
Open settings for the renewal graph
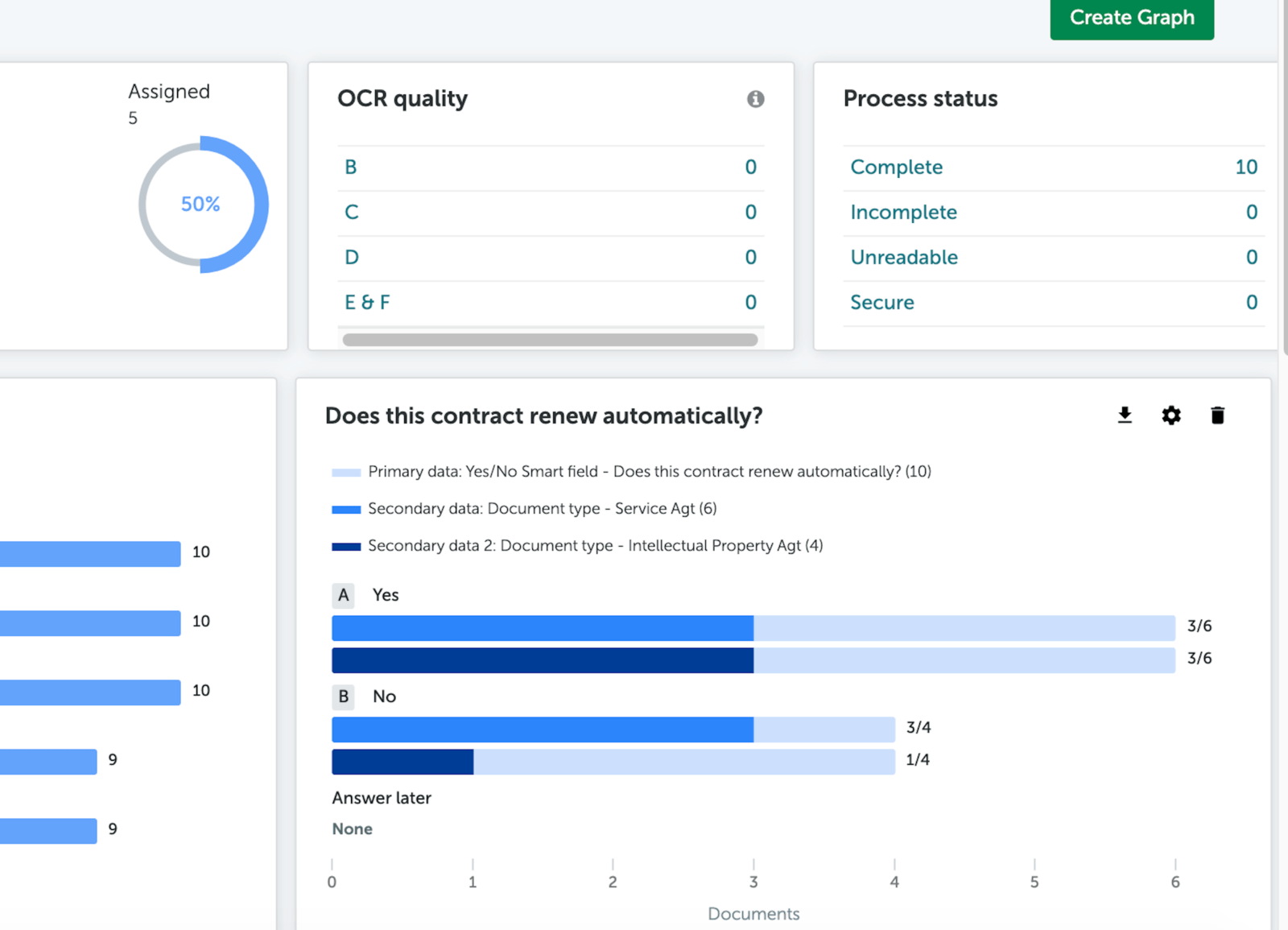click(x=1171, y=415)
